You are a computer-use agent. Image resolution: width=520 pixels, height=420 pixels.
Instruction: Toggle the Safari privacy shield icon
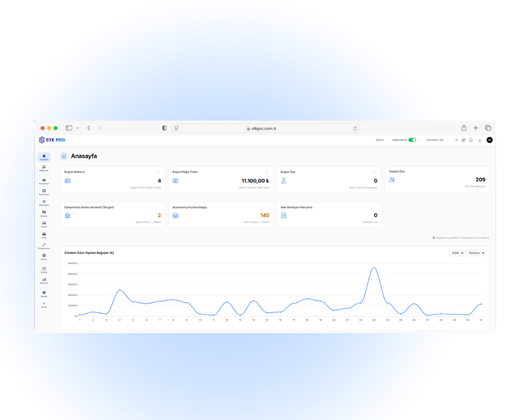[164, 128]
